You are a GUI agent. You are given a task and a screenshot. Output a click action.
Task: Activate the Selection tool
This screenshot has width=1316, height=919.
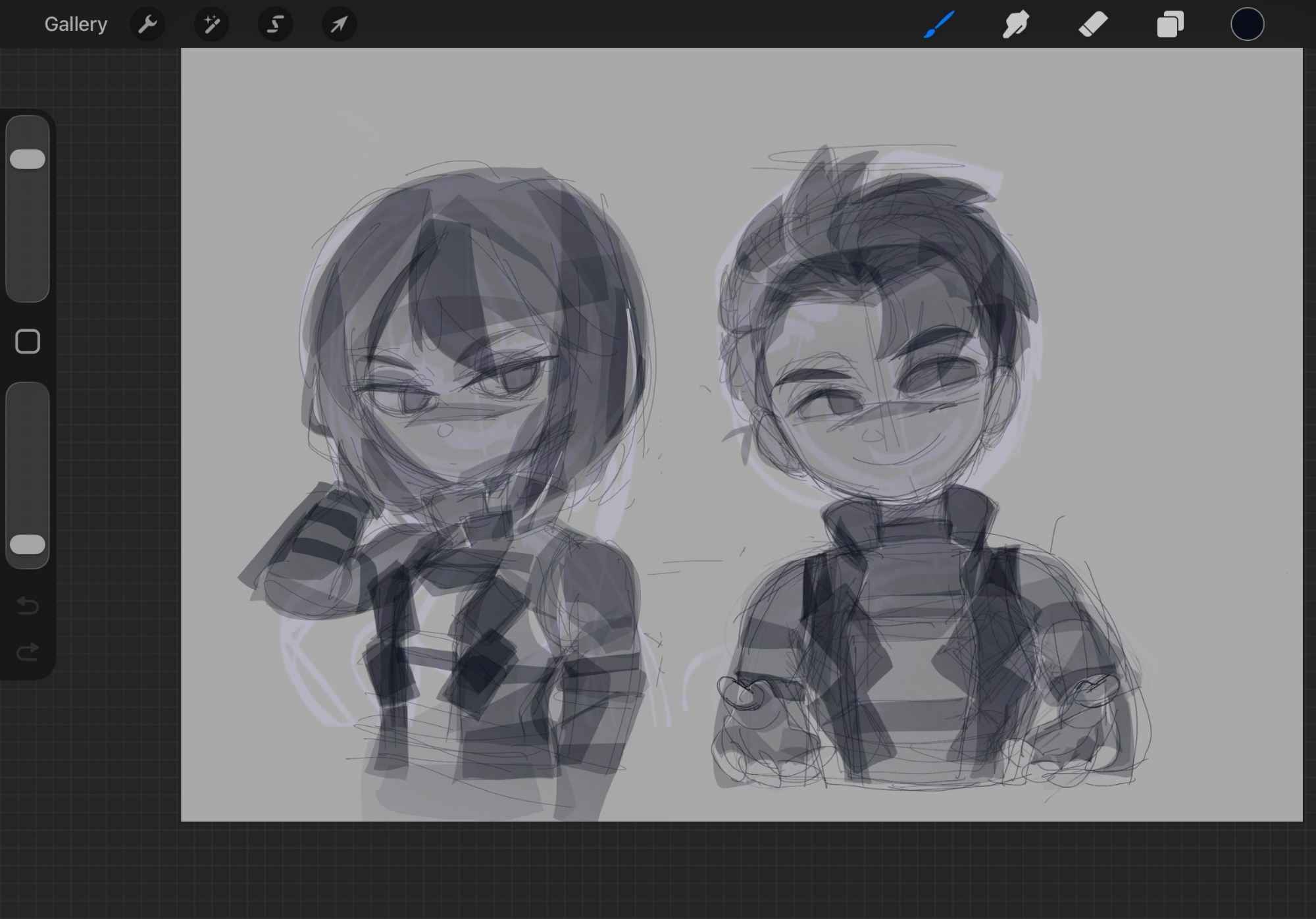point(275,24)
